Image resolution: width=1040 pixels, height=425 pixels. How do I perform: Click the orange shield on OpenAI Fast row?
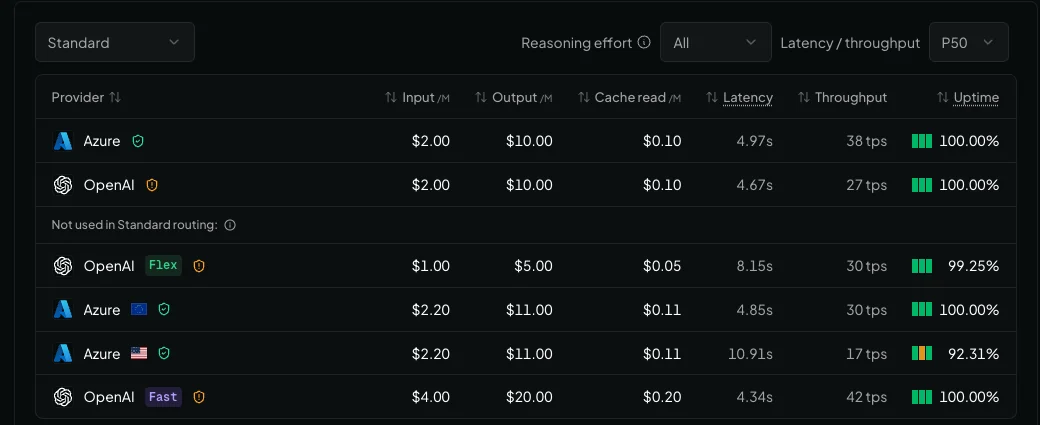(199, 397)
